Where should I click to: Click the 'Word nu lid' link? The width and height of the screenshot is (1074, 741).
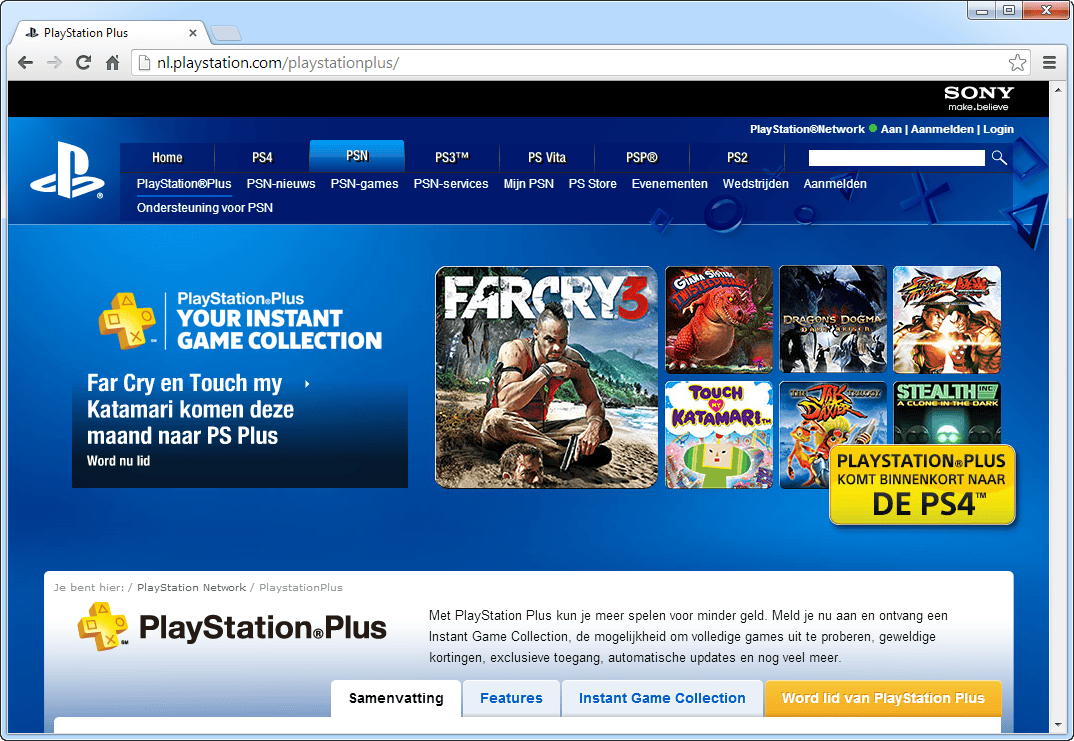click(x=118, y=461)
